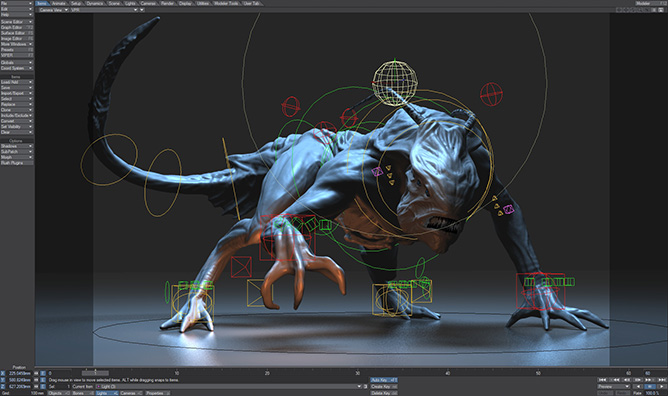Jump to frame 40 on timeline
The height and width of the screenshot is (396, 668).
tap(447, 373)
